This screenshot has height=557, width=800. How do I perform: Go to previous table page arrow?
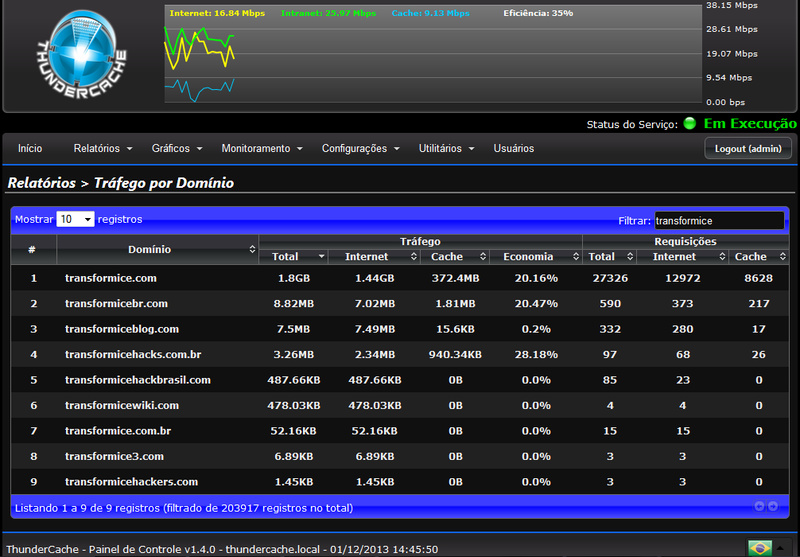pyautogui.click(x=759, y=506)
